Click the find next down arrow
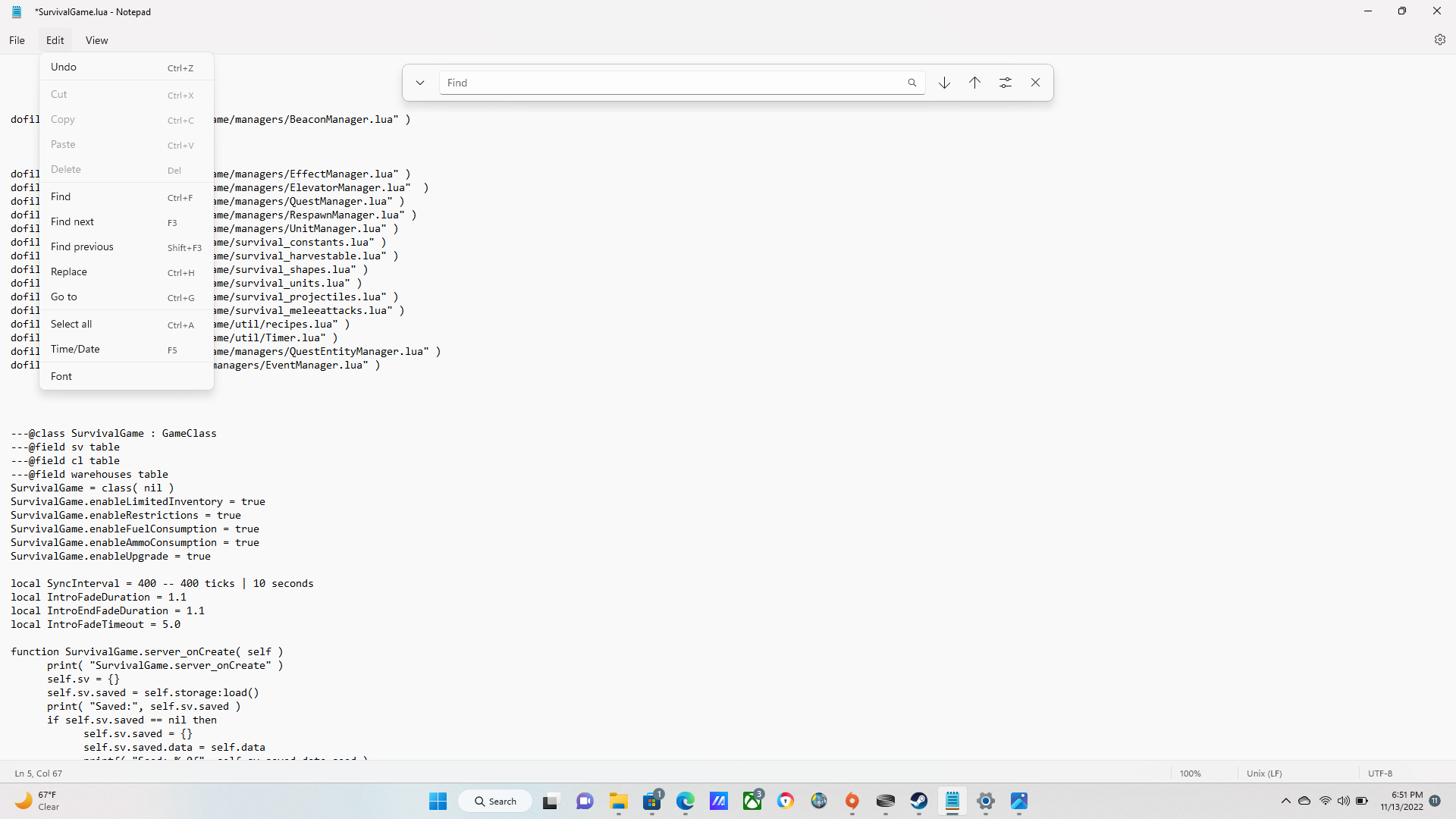The width and height of the screenshot is (1456, 819). coord(944,83)
